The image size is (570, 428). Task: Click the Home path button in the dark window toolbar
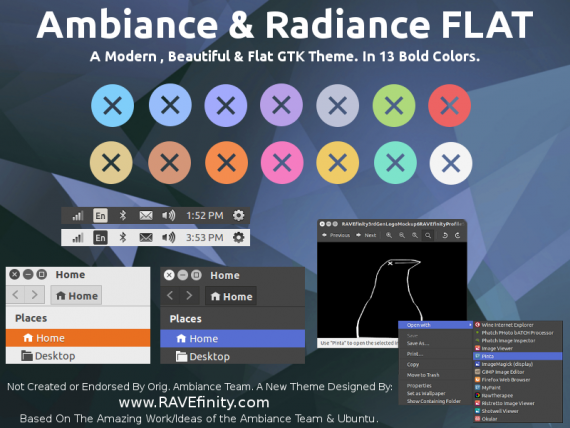(231, 296)
